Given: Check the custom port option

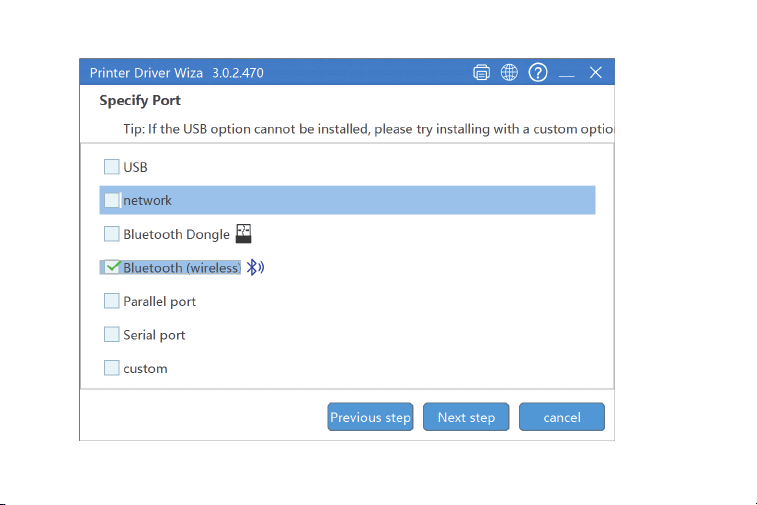Looking at the screenshot, I should [x=112, y=368].
